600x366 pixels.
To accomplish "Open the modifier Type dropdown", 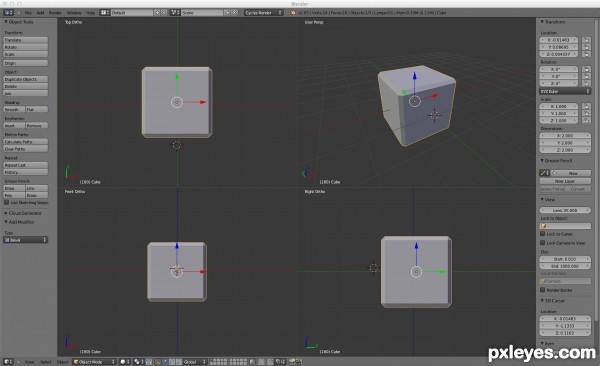I will tap(26, 240).
